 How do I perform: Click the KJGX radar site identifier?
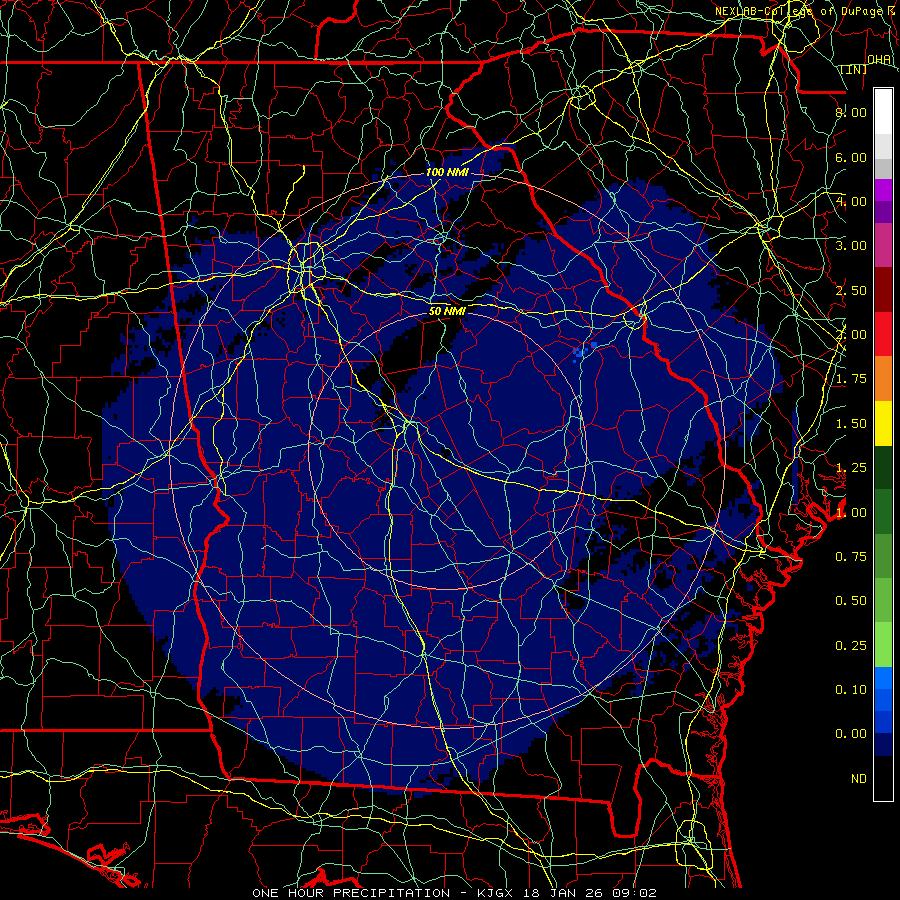click(x=495, y=893)
